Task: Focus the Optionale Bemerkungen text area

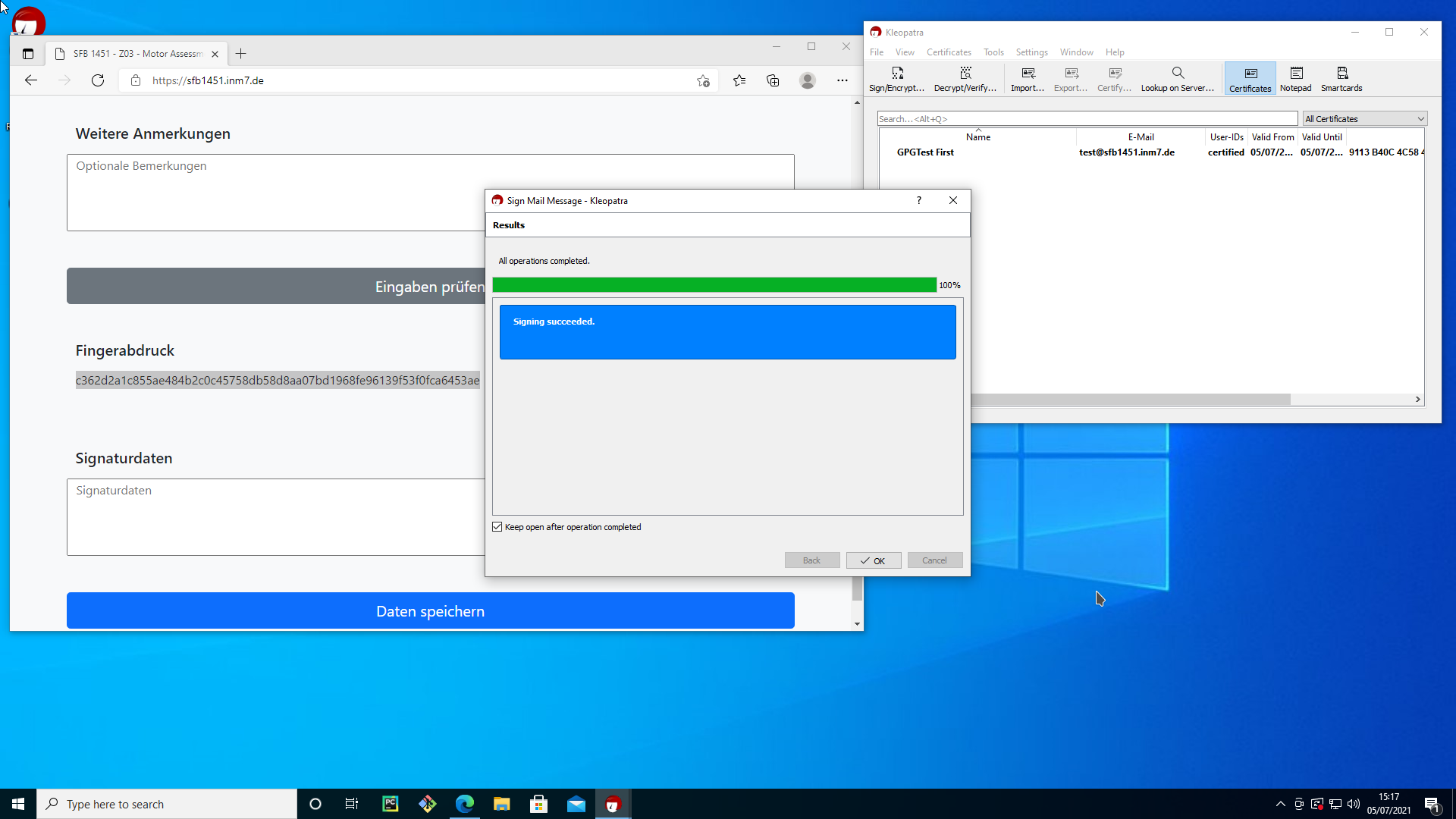Action: pyautogui.click(x=430, y=193)
